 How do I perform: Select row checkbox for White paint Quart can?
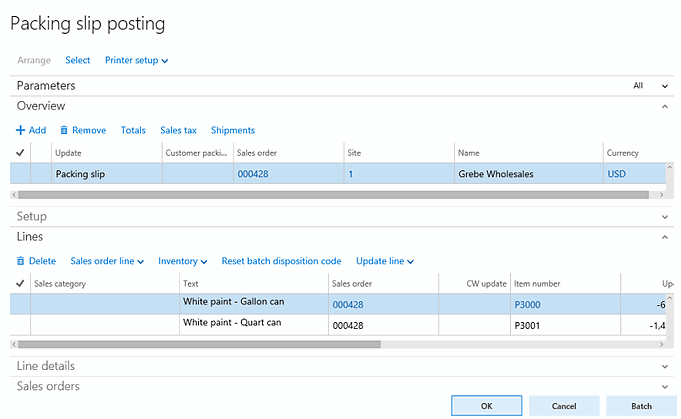point(20,325)
